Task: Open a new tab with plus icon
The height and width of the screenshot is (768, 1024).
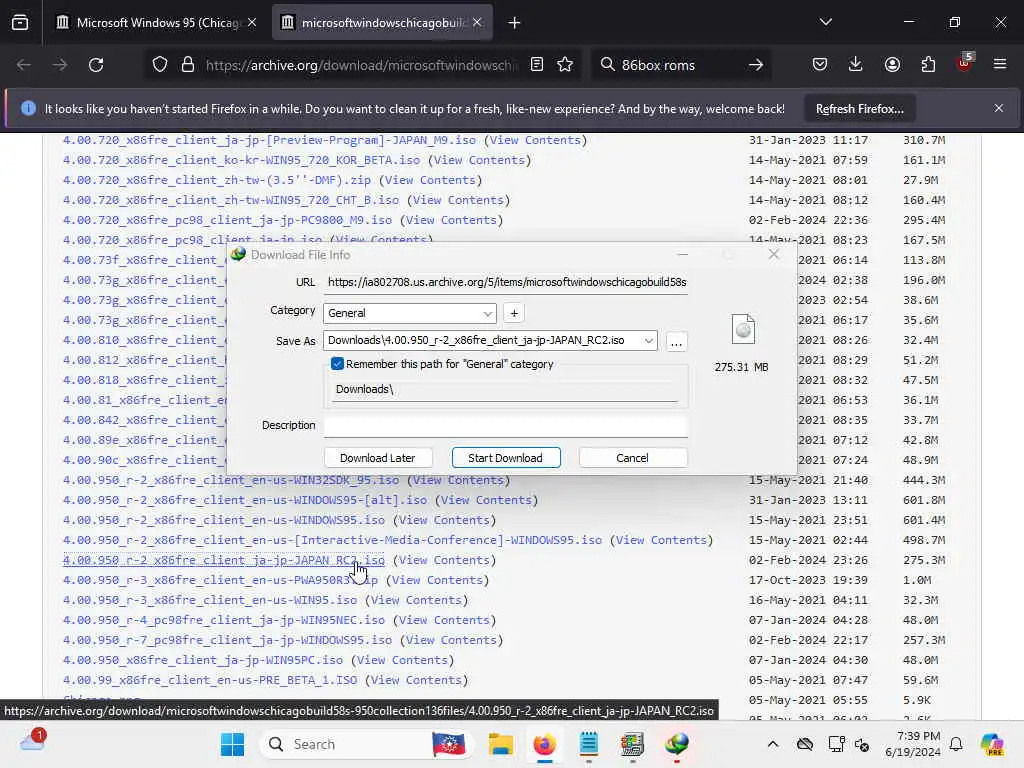Action: pos(515,23)
